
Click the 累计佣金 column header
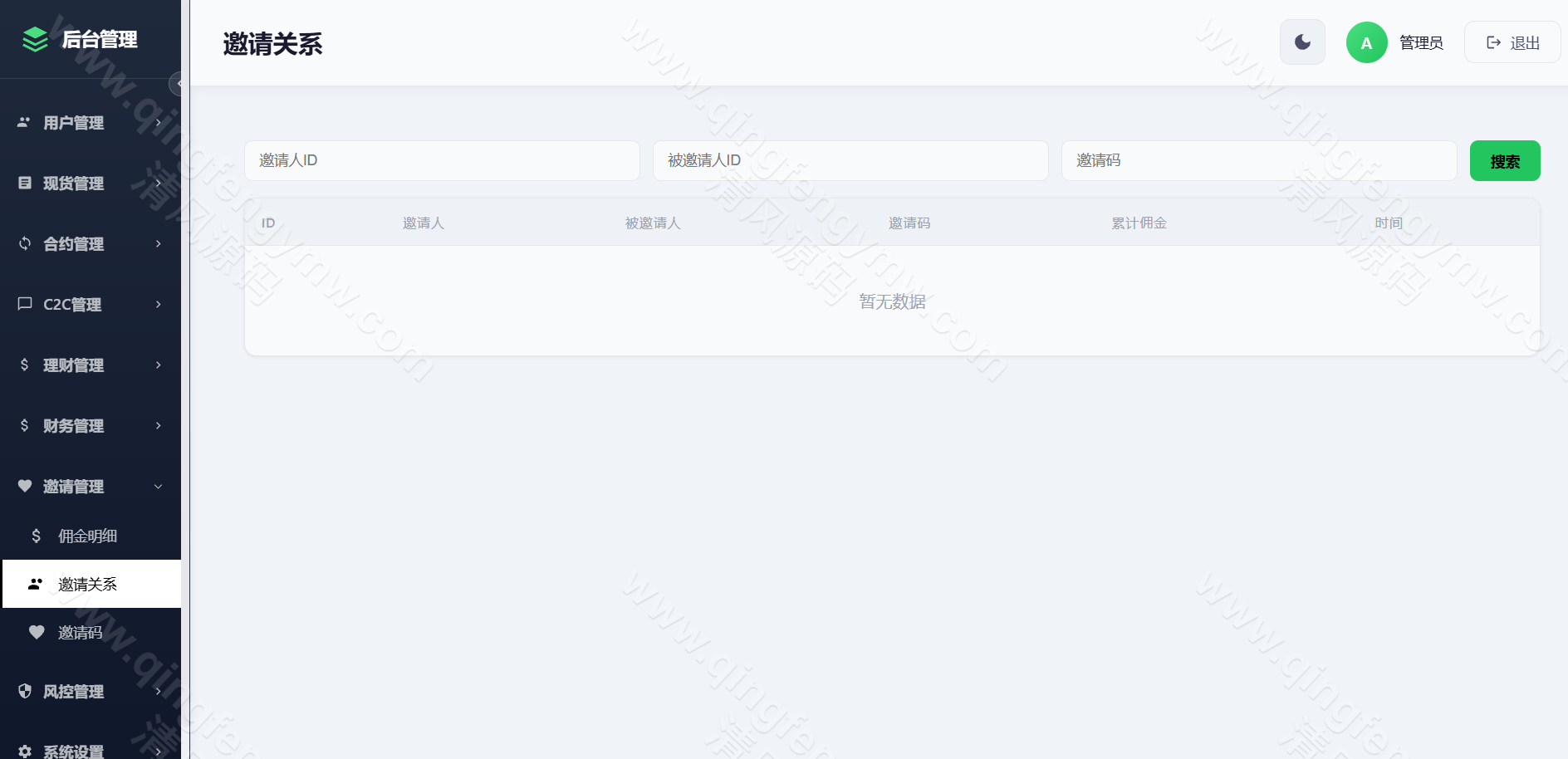[x=1139, y=223]
